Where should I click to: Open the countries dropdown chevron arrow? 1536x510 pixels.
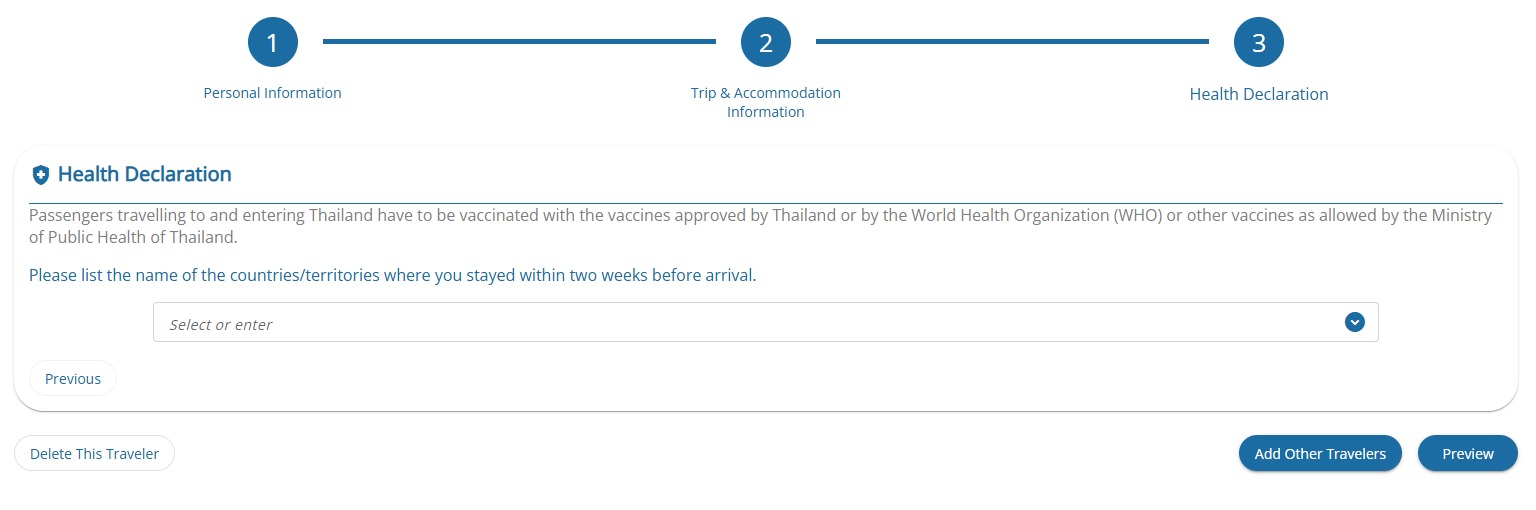tap(1355, 322)
